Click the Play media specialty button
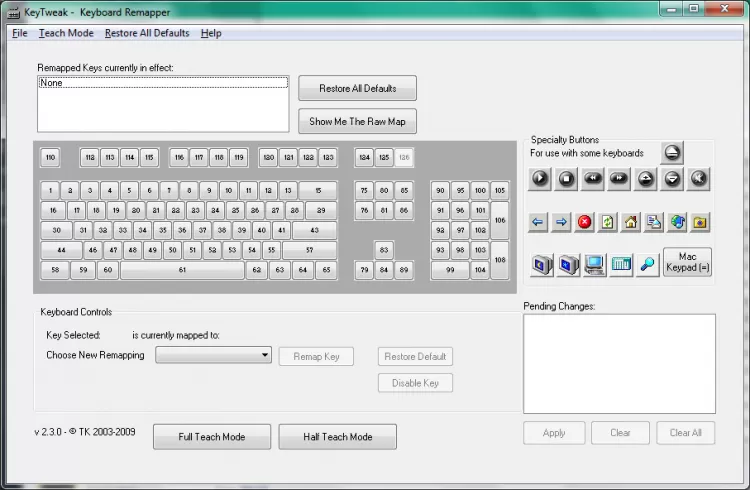750x490 pixels. (540, 179)
